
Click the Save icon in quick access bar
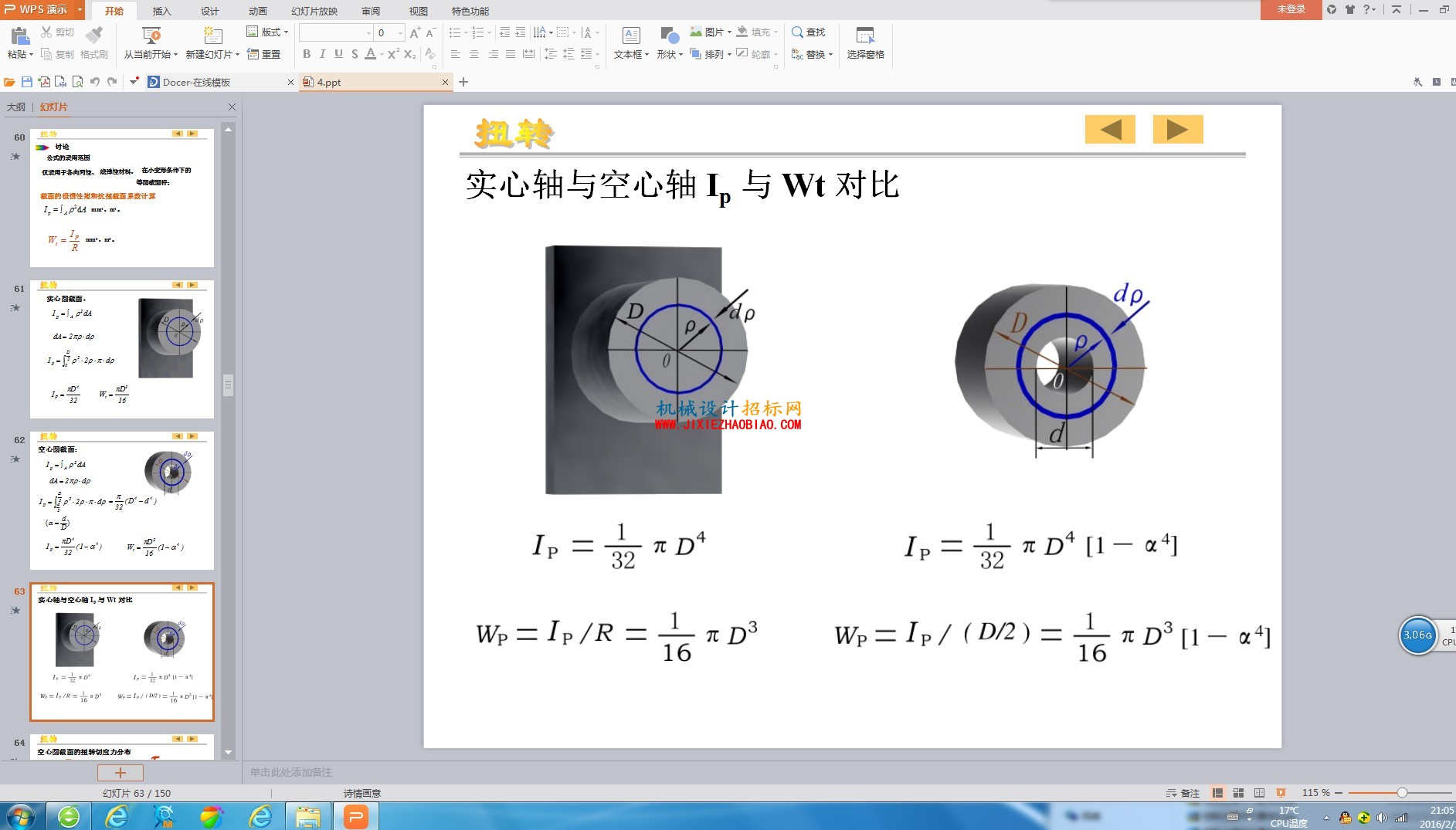pyautogui.click(x=27, y=82)
